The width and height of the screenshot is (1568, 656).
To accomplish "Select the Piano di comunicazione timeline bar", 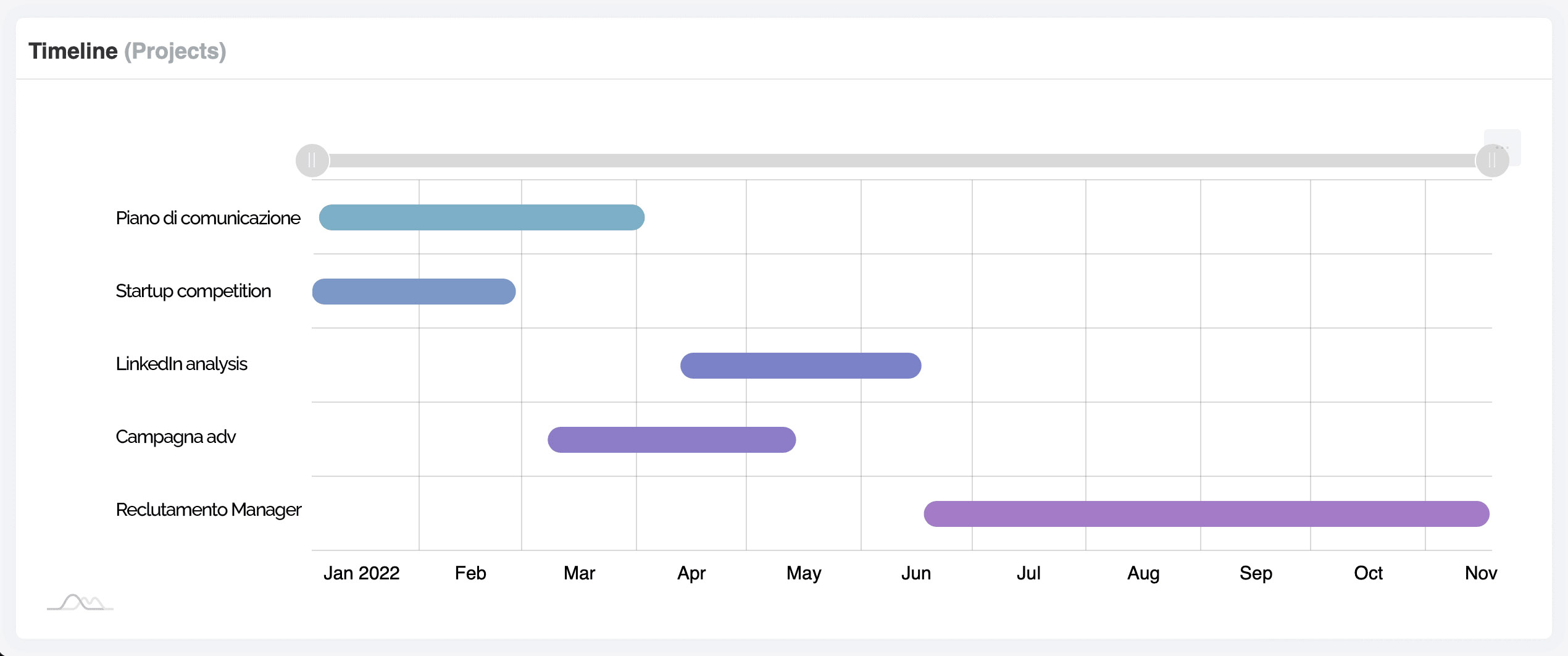I will [x=482, y=217].
